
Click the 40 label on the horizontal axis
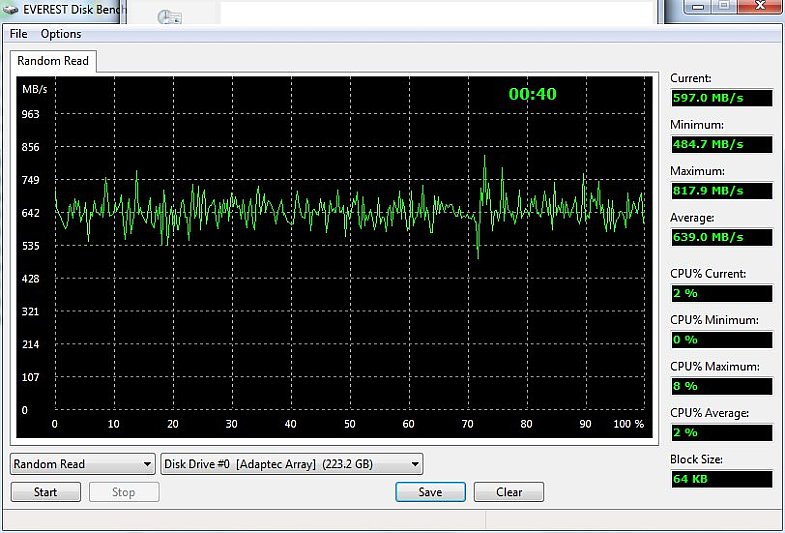point(290,424)
